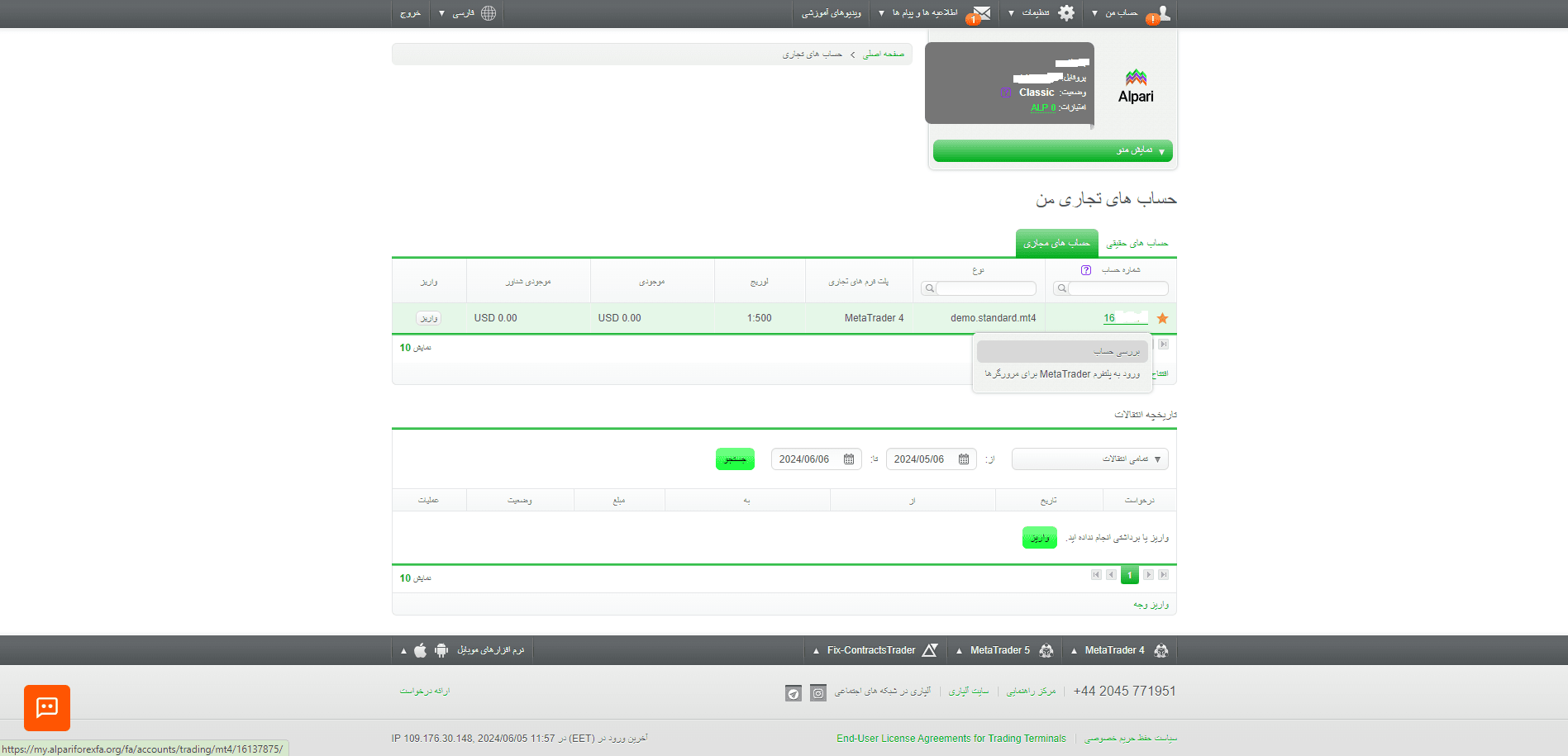This screenshot has width=1568, height=756.
Task: Switch to the demo accounts tab
Action: (x=1057, y=243)
